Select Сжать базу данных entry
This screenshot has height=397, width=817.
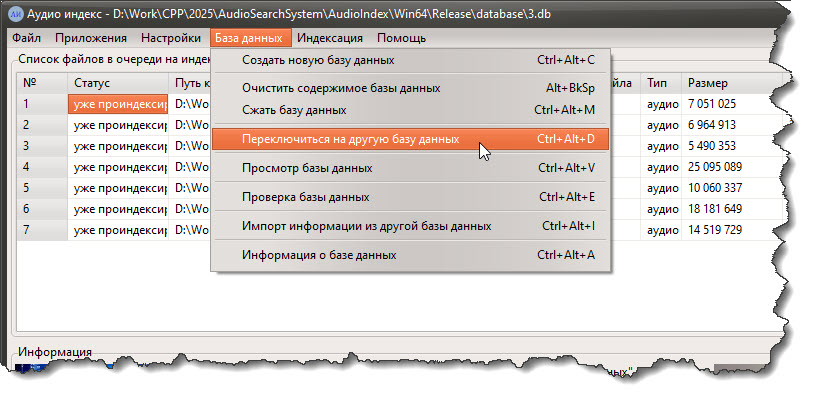[411, 110]
